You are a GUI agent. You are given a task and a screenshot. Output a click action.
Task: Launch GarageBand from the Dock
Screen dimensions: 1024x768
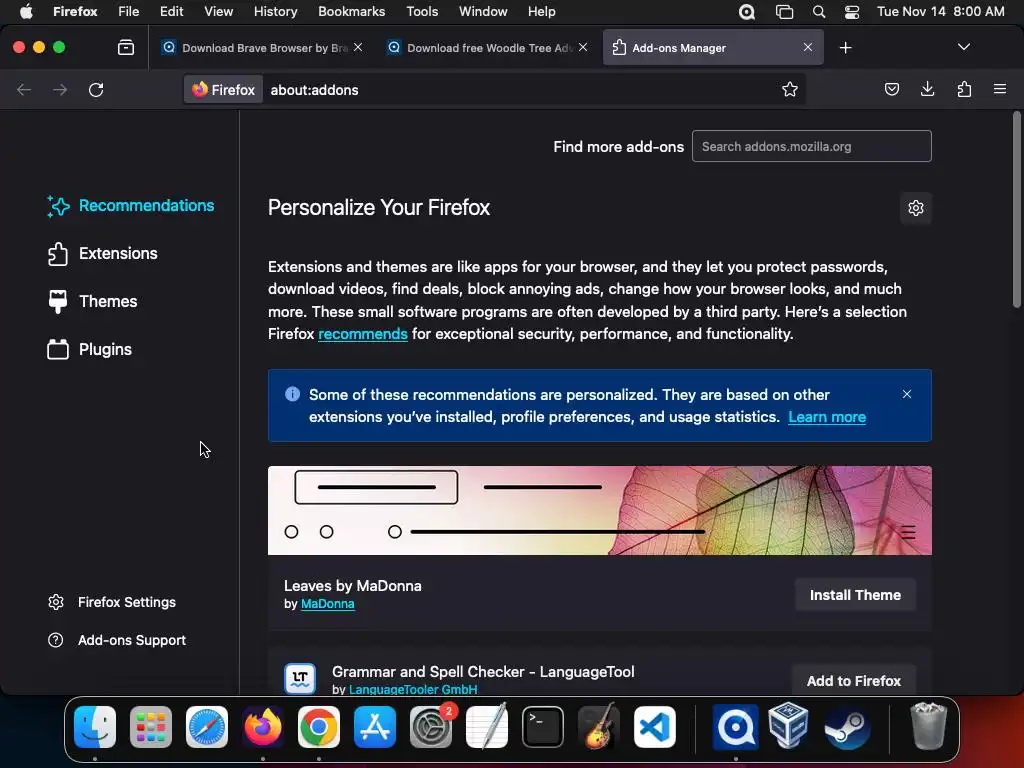[599, 727]
